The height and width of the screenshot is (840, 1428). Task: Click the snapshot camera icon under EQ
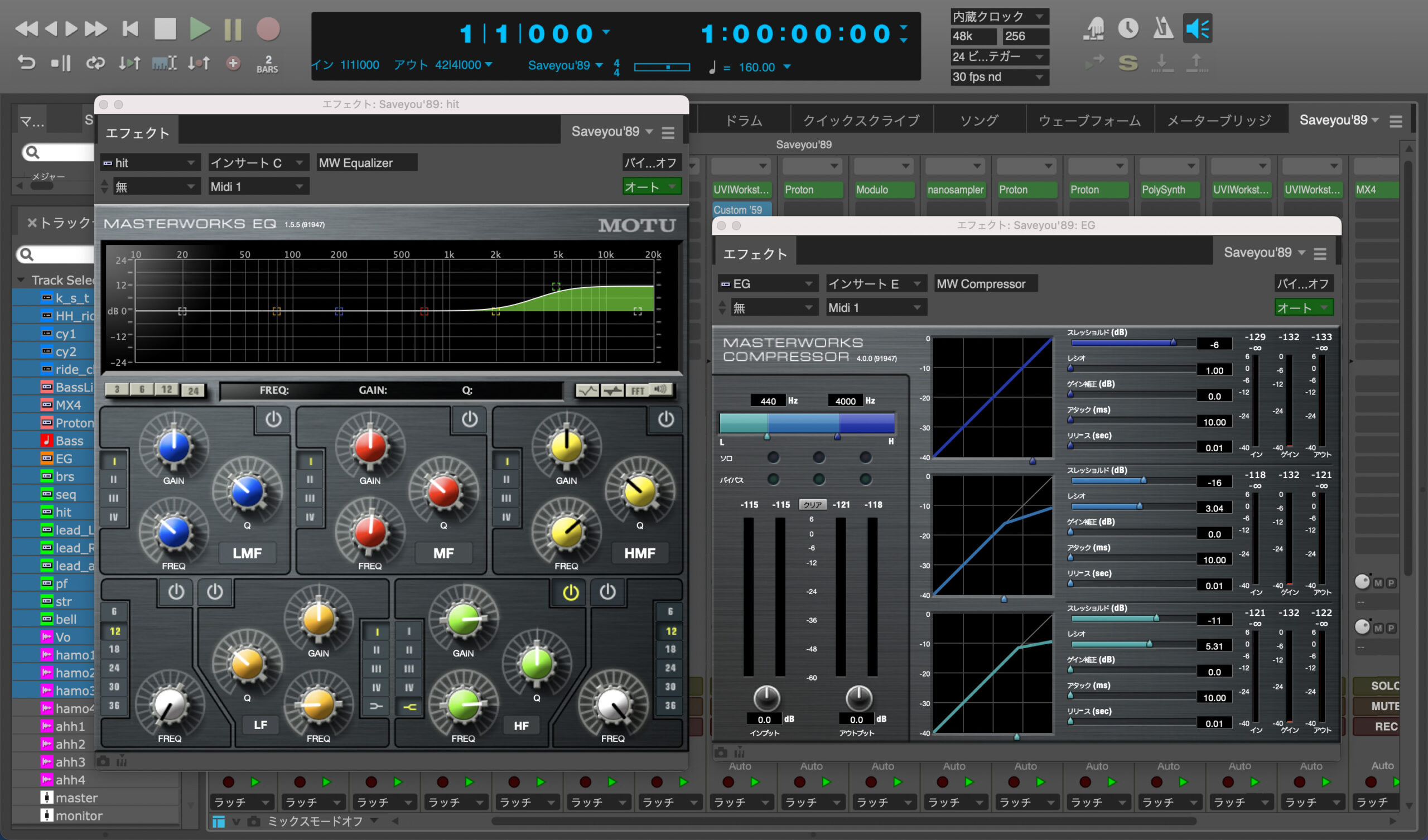(x=103, y=761)
